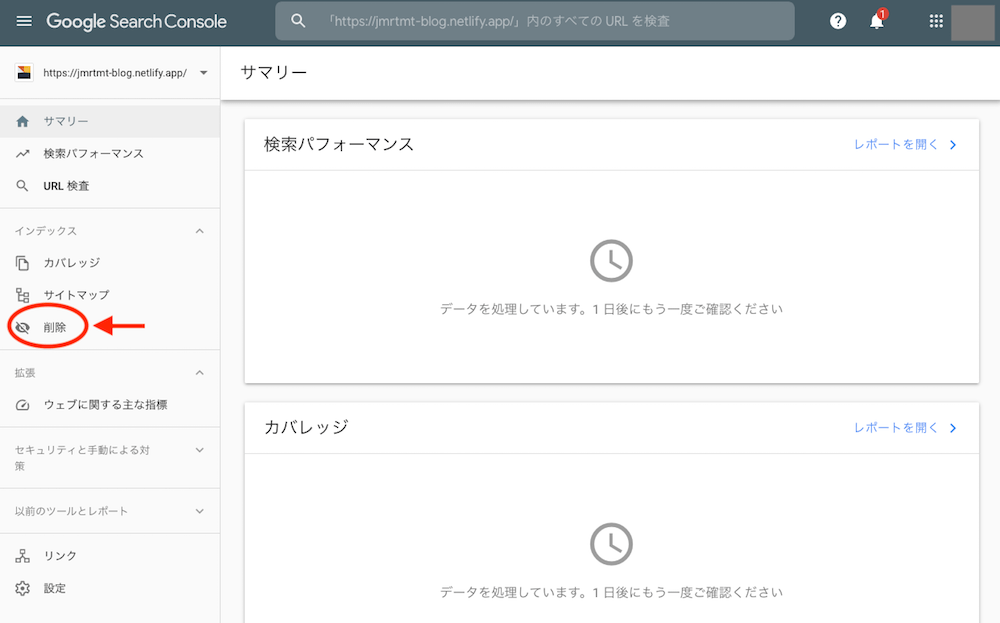The height and width of the screenshot is (623, 1000).
Task: Click the search magnifier icon in top bar
Action: pyautogui.click(x=298, y=21)
